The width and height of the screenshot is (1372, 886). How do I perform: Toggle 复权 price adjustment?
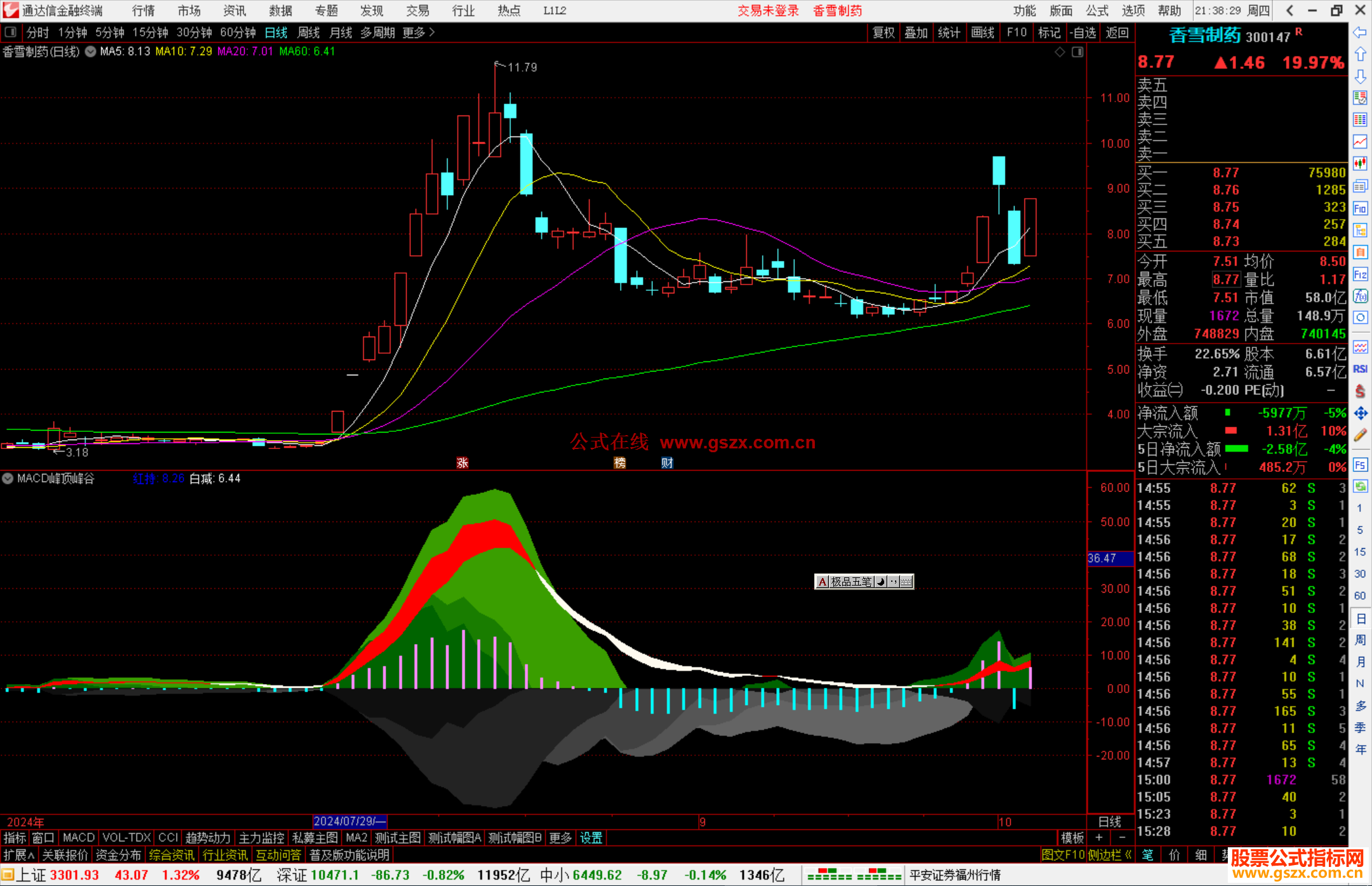(x=884, y=32)
